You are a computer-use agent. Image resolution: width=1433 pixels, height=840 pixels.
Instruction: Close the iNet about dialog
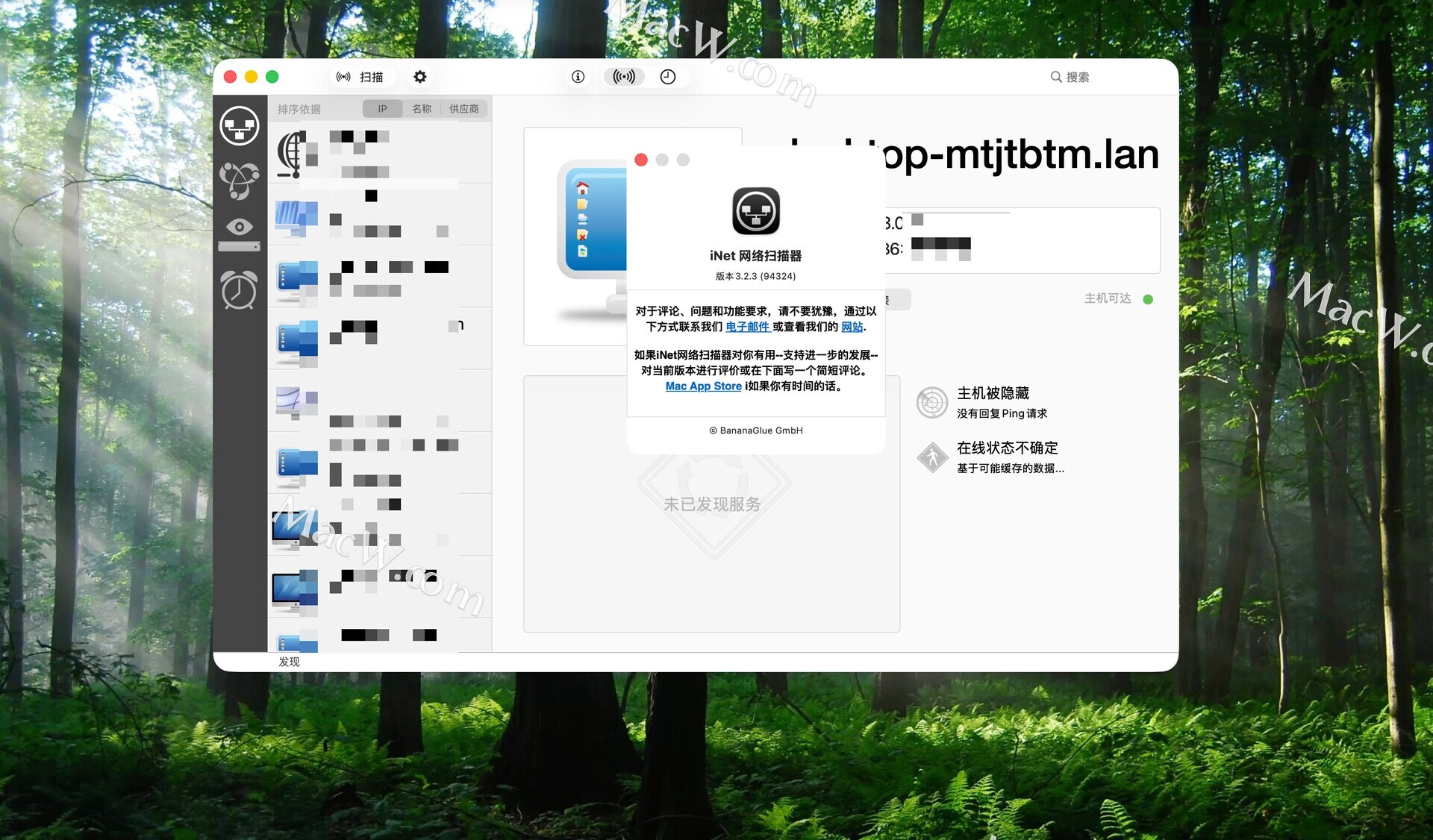point(641,160)
